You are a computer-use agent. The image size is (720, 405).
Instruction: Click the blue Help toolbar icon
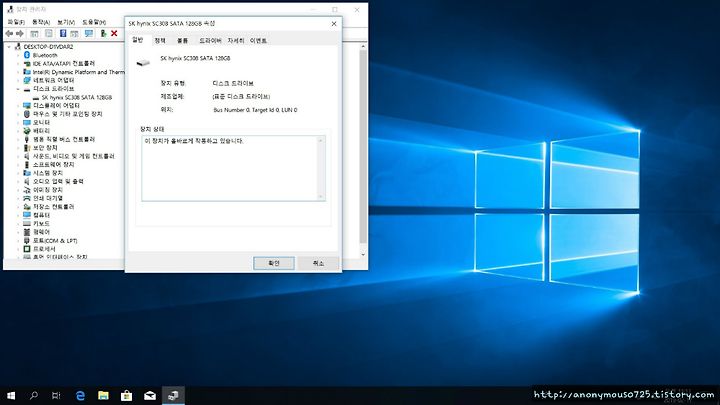click(63, 34)
